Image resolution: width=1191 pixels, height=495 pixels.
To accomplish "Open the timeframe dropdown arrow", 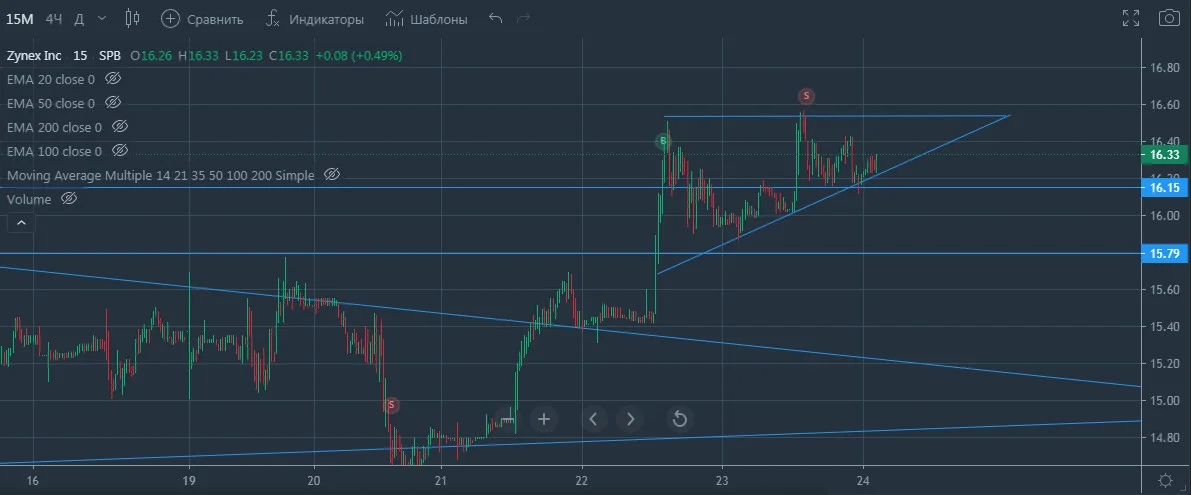I will click(103, 18).
